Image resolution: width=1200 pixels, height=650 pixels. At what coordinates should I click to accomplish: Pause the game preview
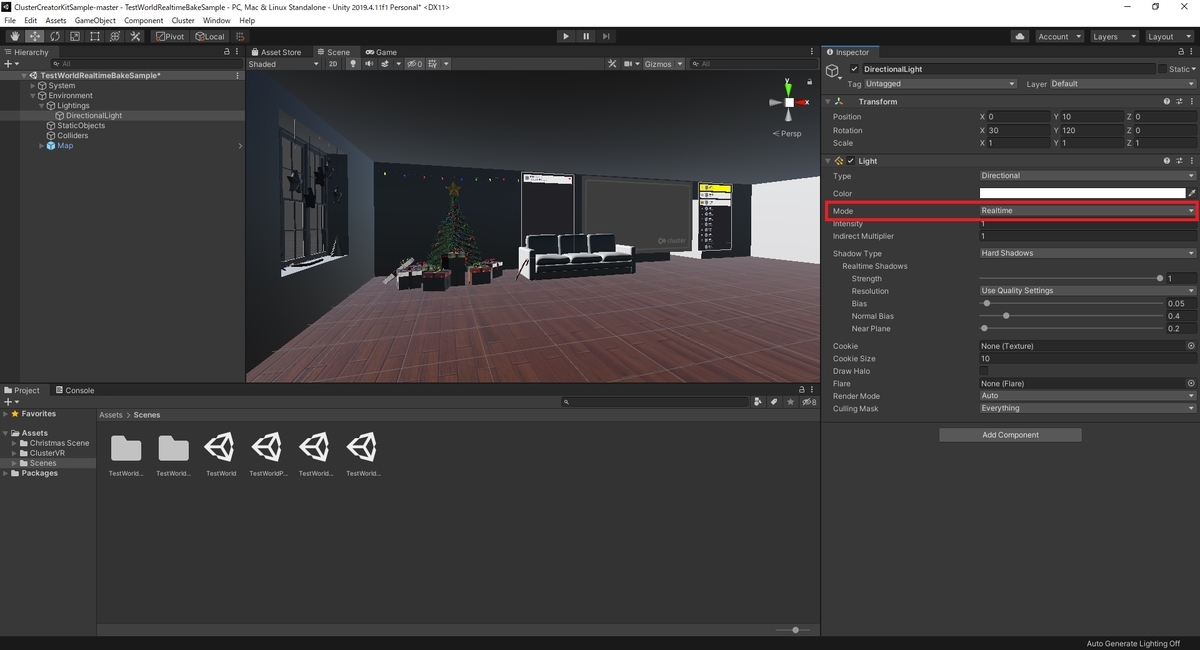(x=586, y=36)
